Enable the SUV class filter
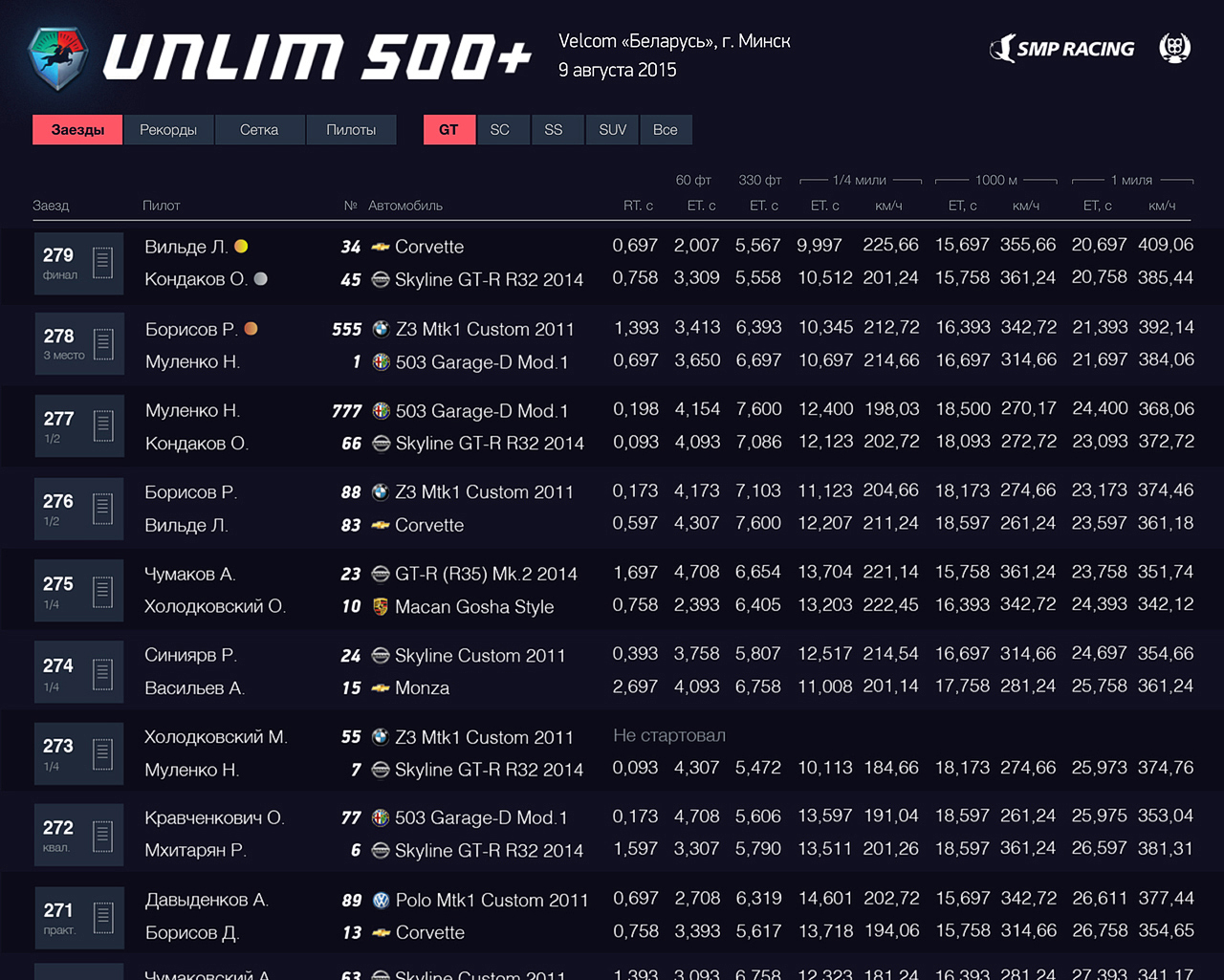 pos(612,130)
